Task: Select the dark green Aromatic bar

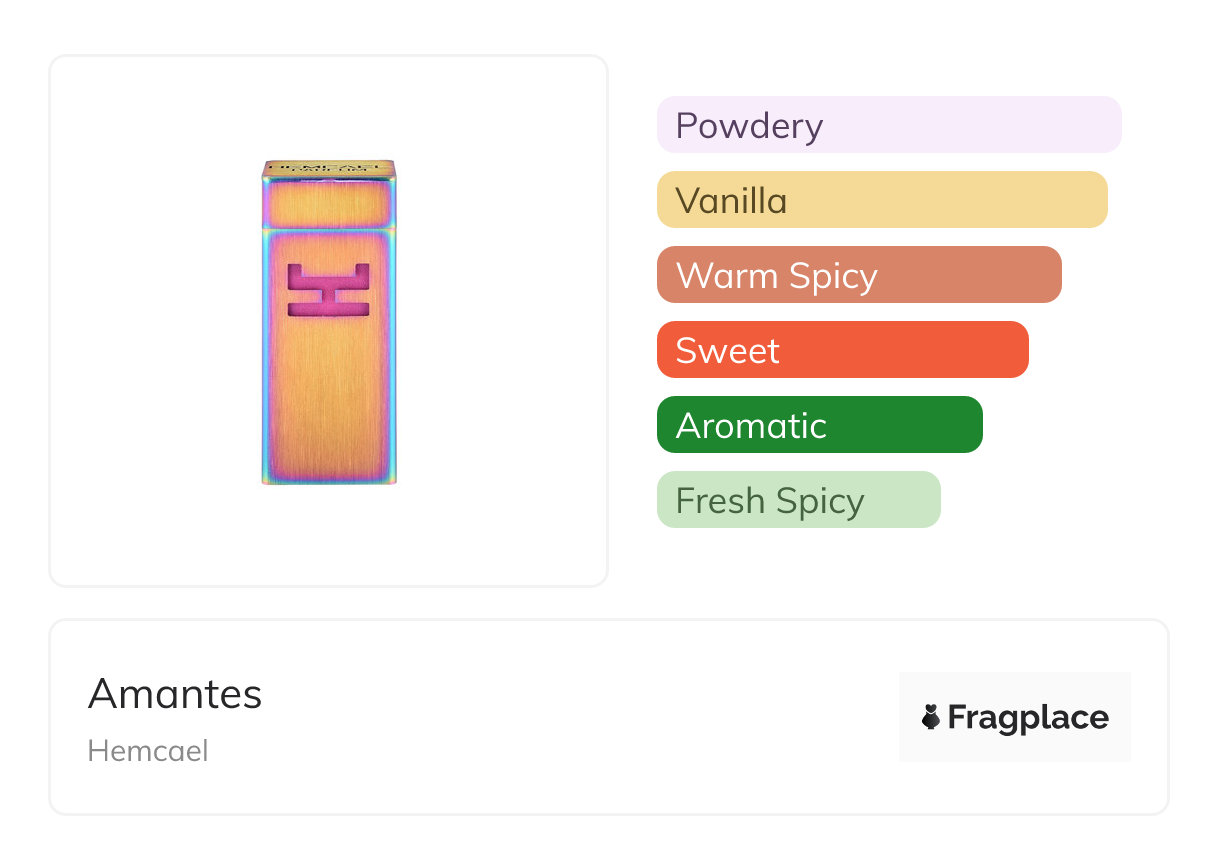Action: (x=819, y=425)
